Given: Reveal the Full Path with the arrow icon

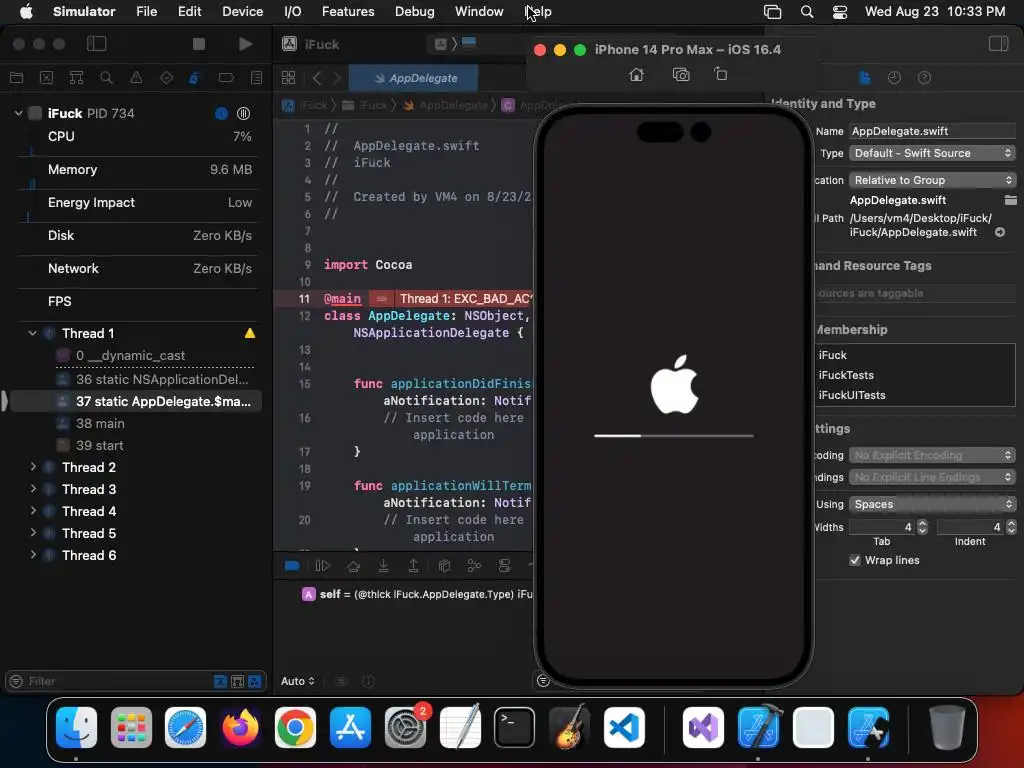Looking at the screenshot, I should pyautogui.click(x=999, y=232).
